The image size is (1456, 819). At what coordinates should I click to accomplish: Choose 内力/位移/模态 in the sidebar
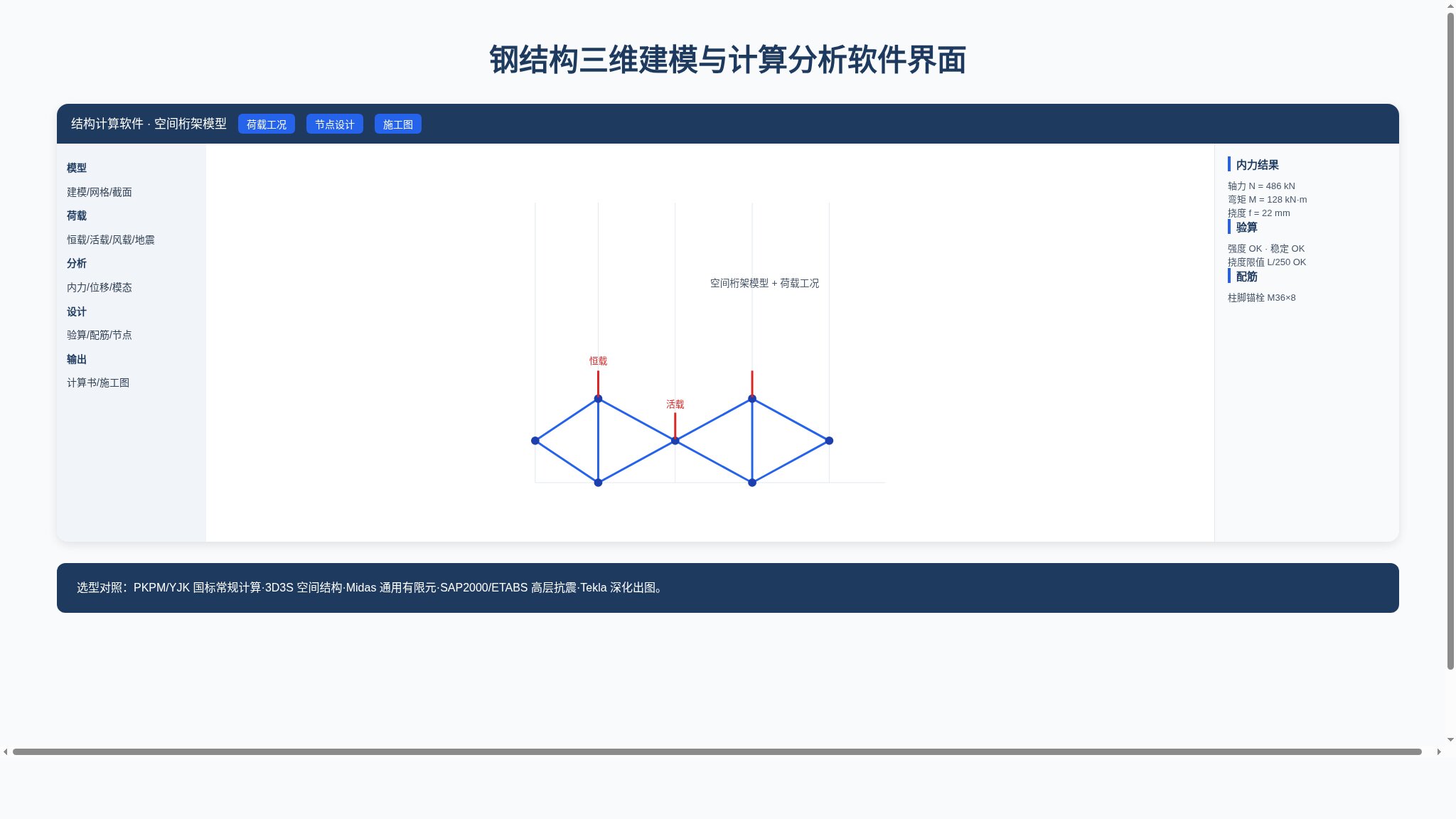[100, 287]
